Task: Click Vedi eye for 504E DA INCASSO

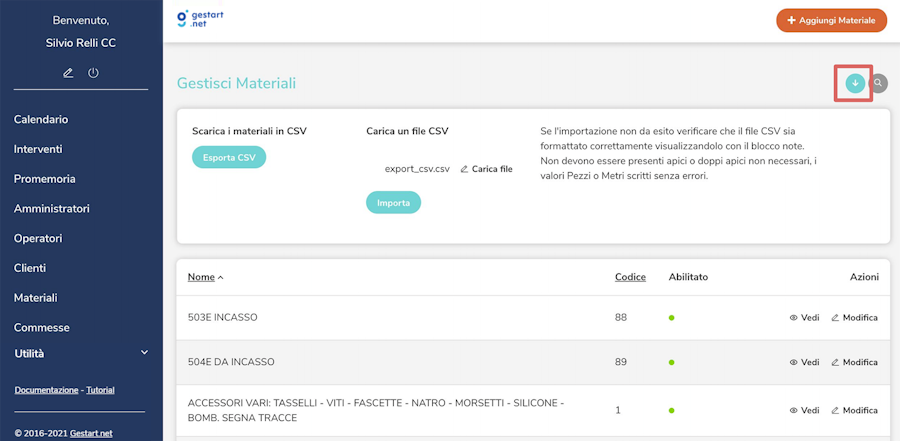Action: [803, 362]
